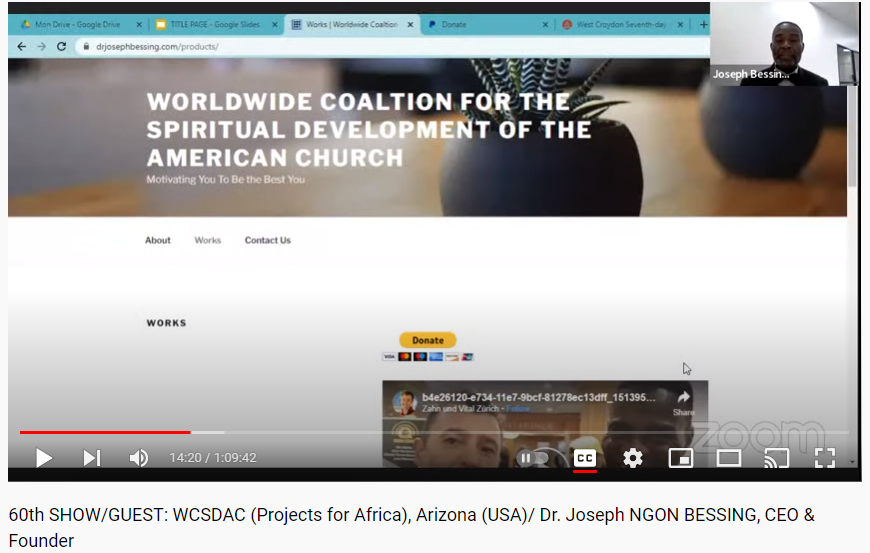Click the Follow link under Zahn und Vital Zürich

[x=518, y=409]
